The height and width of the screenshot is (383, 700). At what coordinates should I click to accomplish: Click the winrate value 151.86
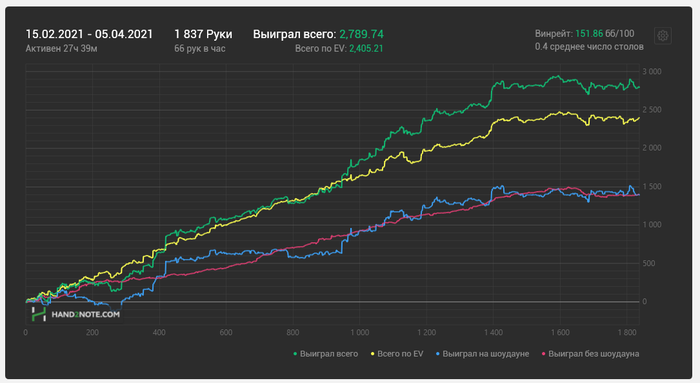click(589, 33)
